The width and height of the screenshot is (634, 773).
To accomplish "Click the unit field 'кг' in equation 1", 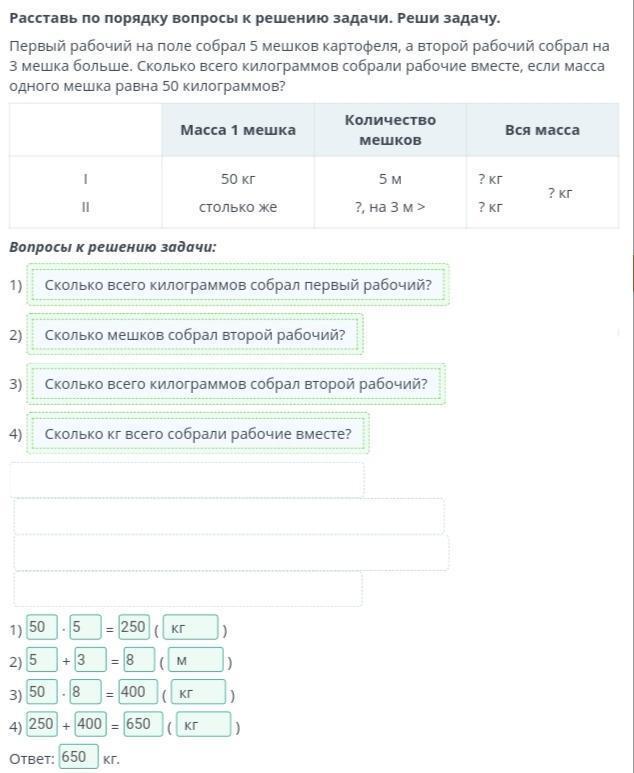I will click(190, 628).
